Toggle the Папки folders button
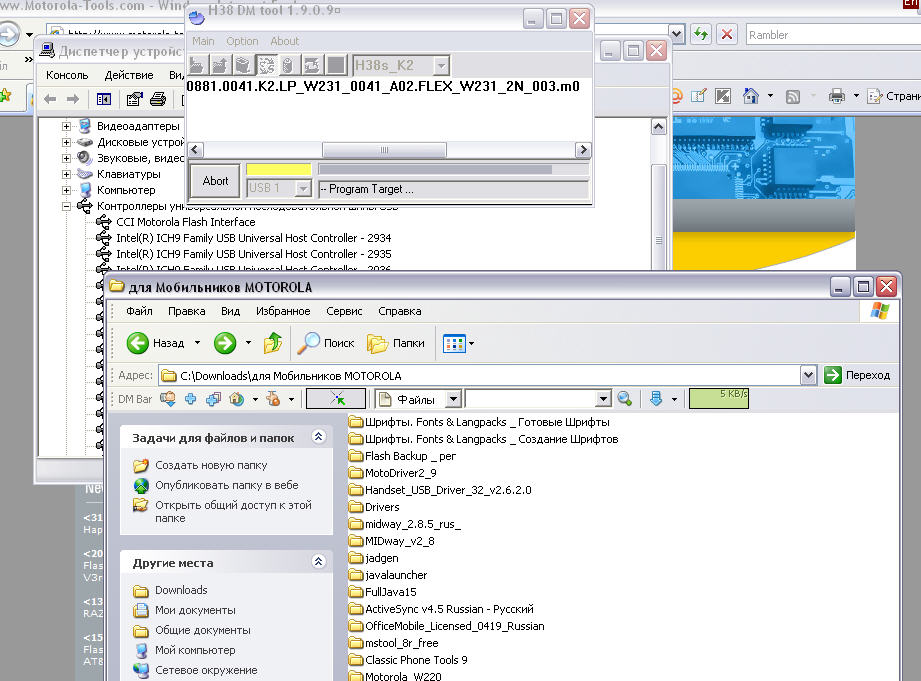This screenshot has width=921, height=681. pos(395,343)
